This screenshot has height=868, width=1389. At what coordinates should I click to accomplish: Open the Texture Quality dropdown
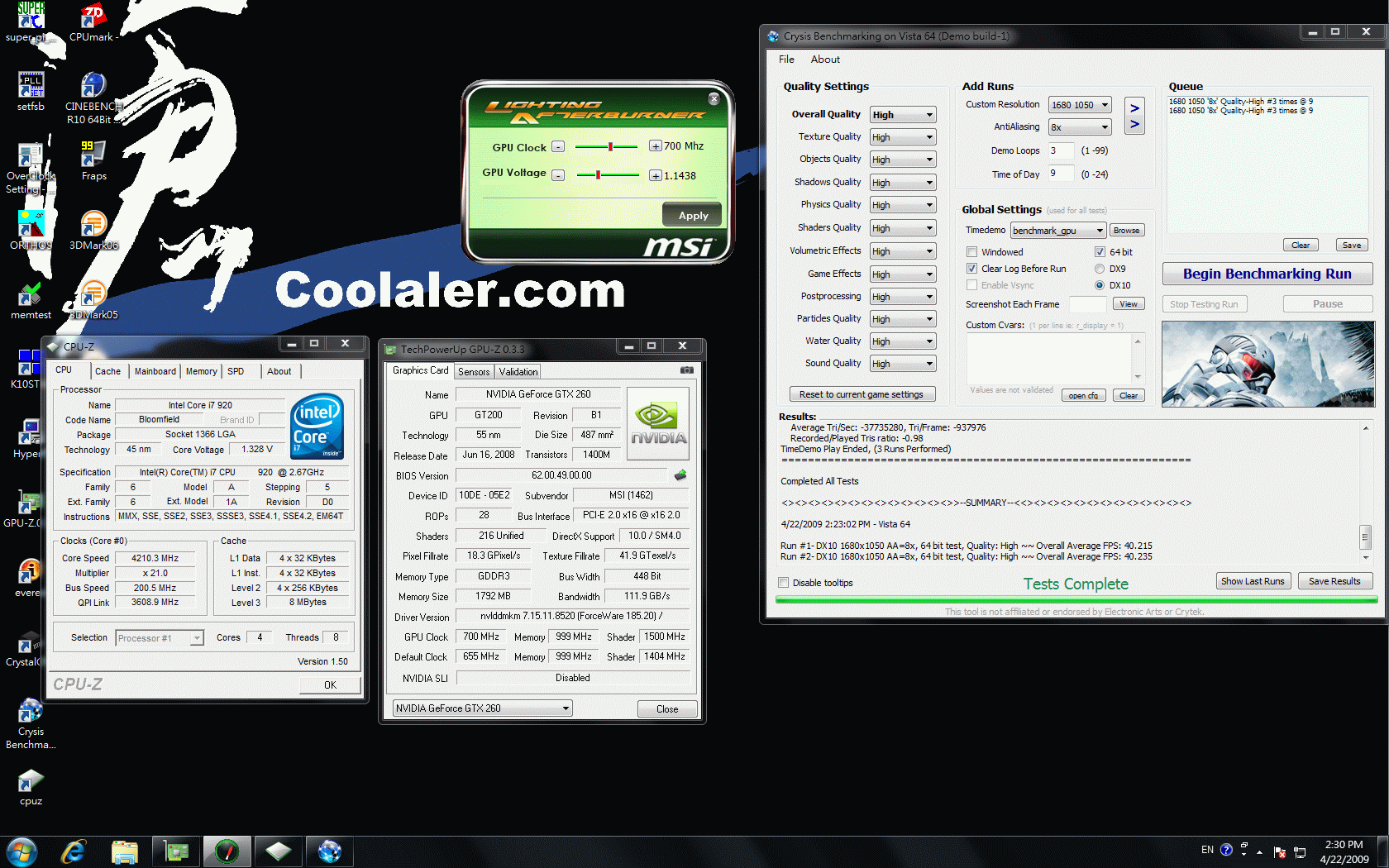903,137
